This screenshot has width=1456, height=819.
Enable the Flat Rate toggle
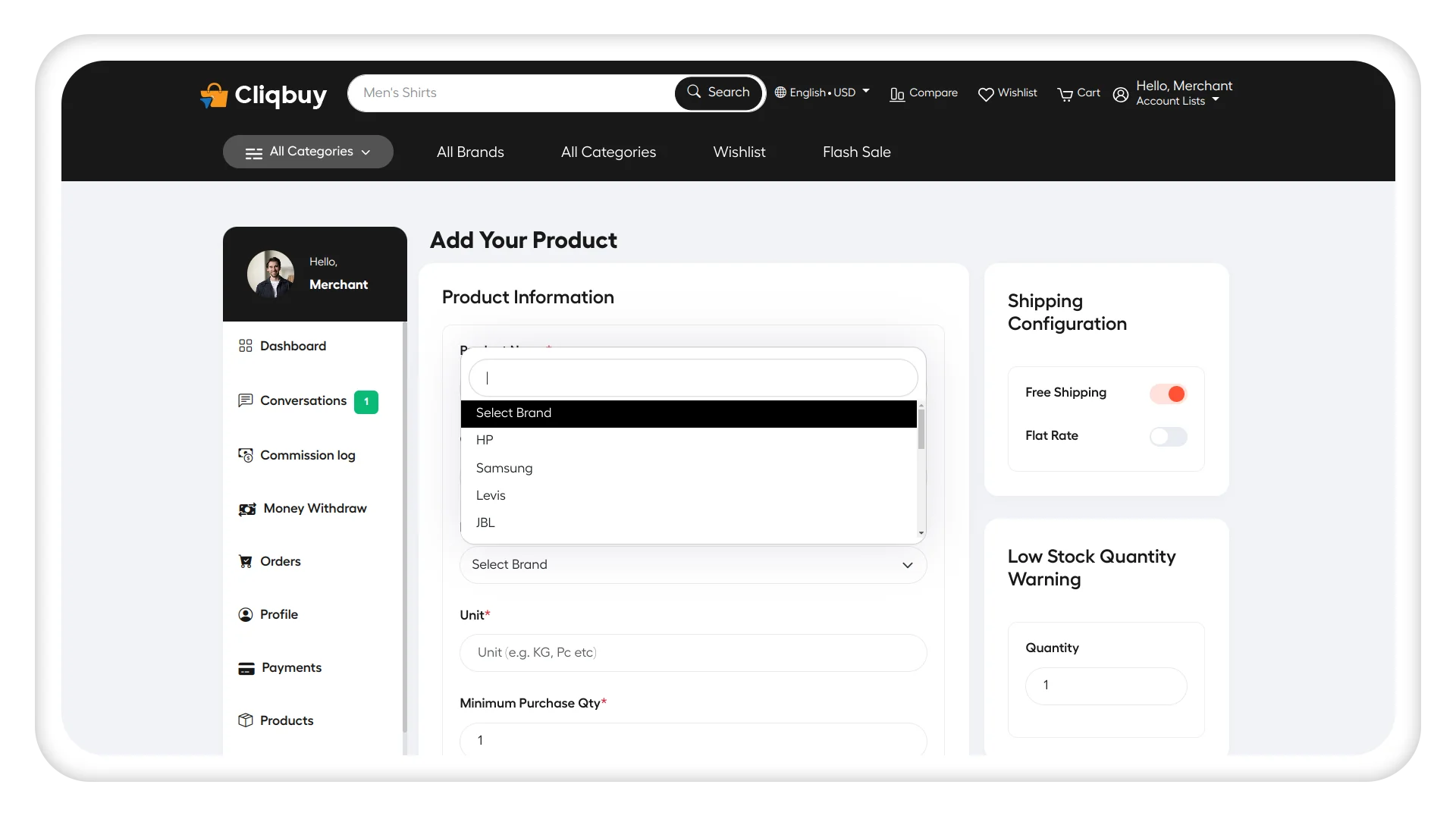(1166, 436)
